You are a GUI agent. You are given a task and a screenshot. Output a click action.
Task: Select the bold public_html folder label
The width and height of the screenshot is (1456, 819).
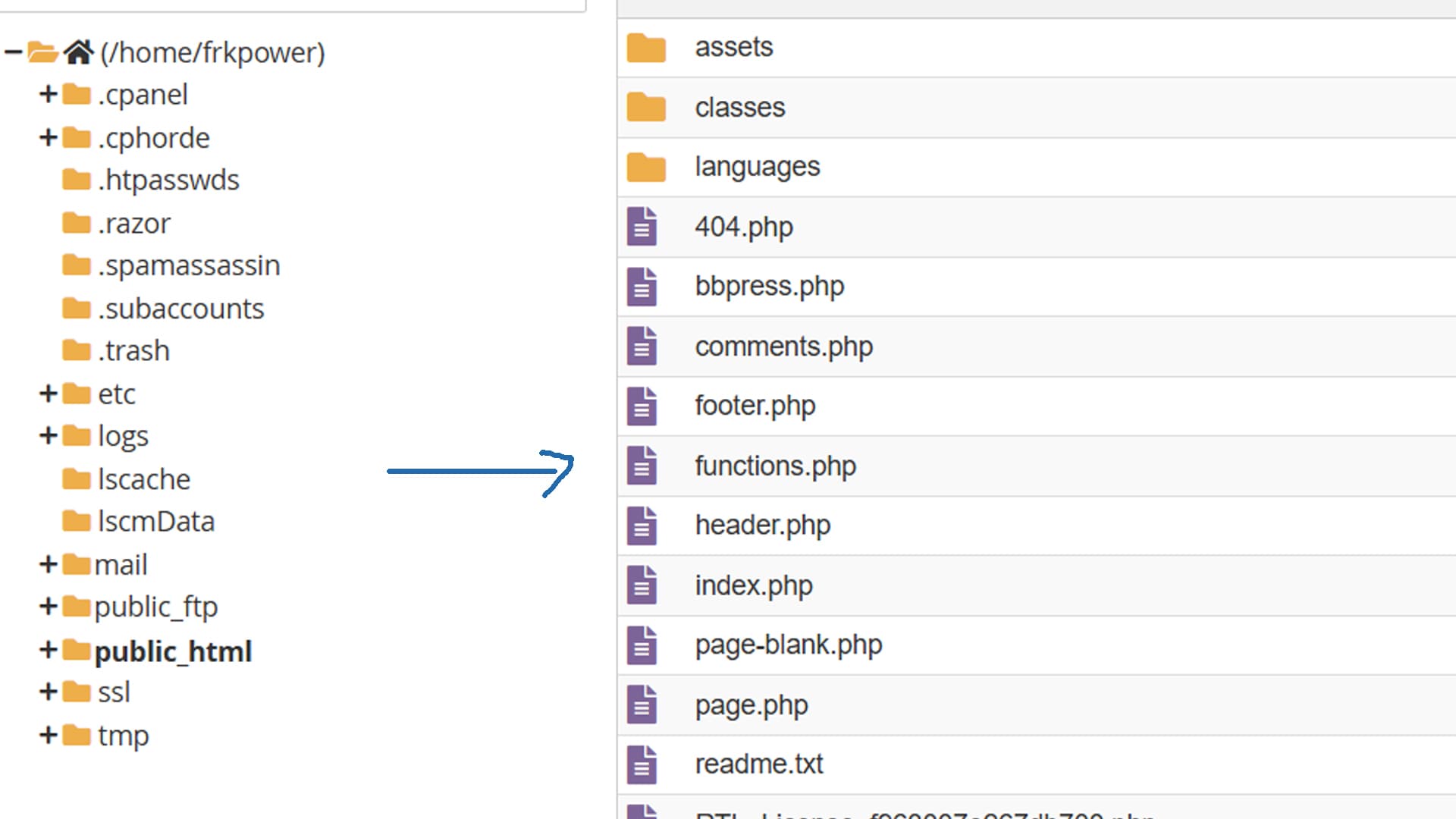(x=173, y=651)
